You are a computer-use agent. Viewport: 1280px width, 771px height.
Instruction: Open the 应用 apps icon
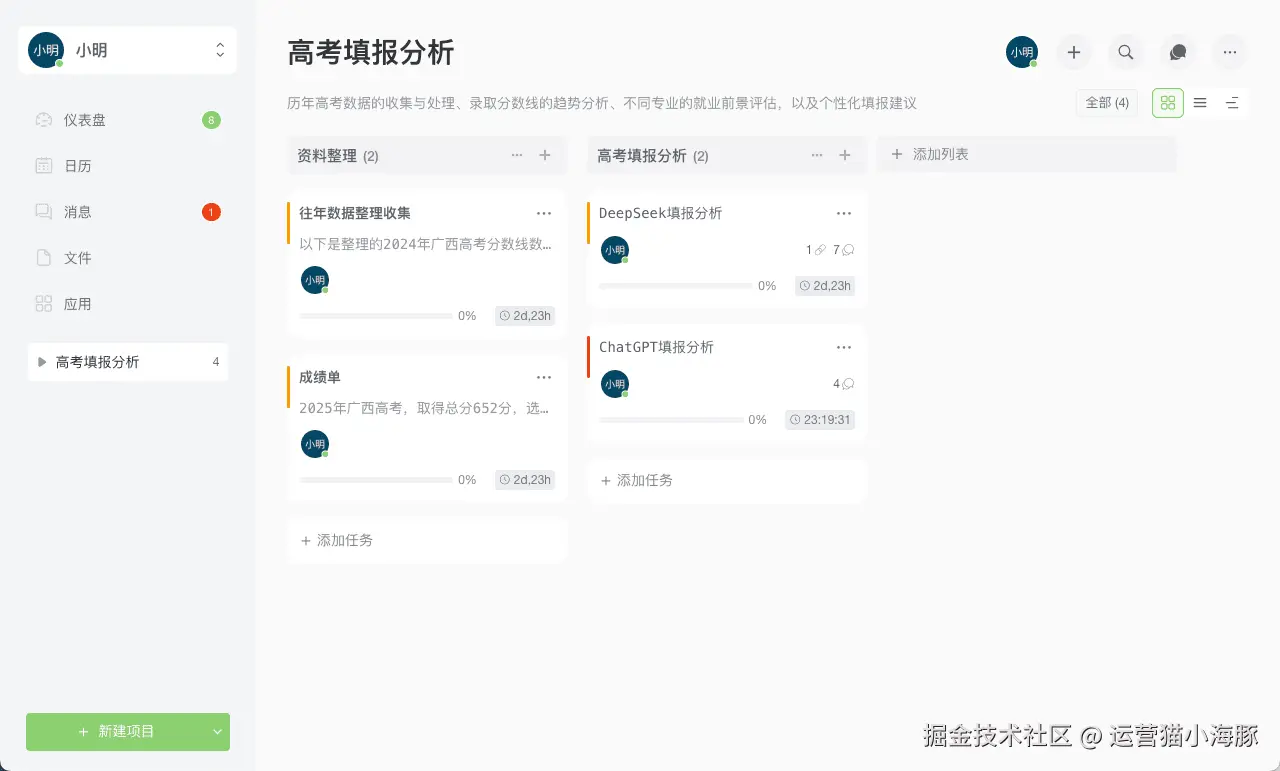(x=42, y=303)
